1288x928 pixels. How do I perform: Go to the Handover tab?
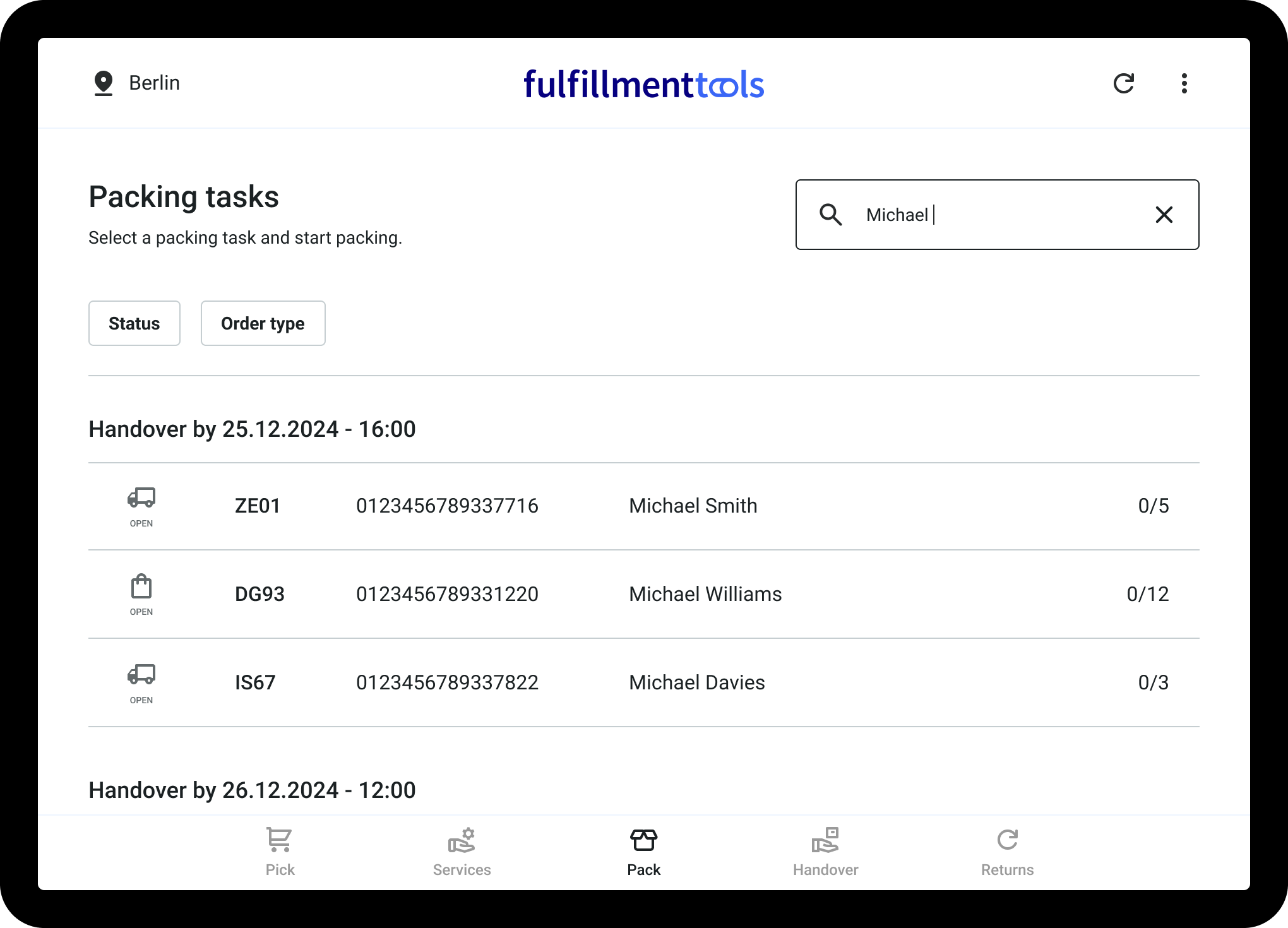pyautogui.click(x=825, y=852)
